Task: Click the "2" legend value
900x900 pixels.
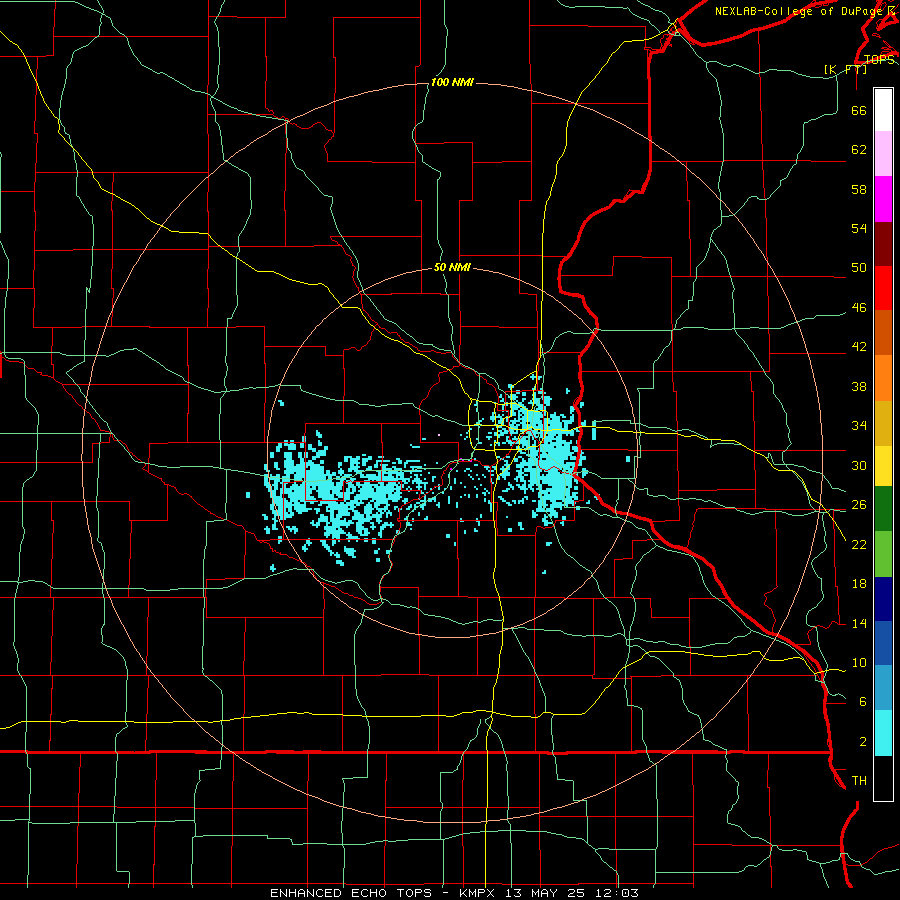Action: pyautogui.click(x=863, y=742)
